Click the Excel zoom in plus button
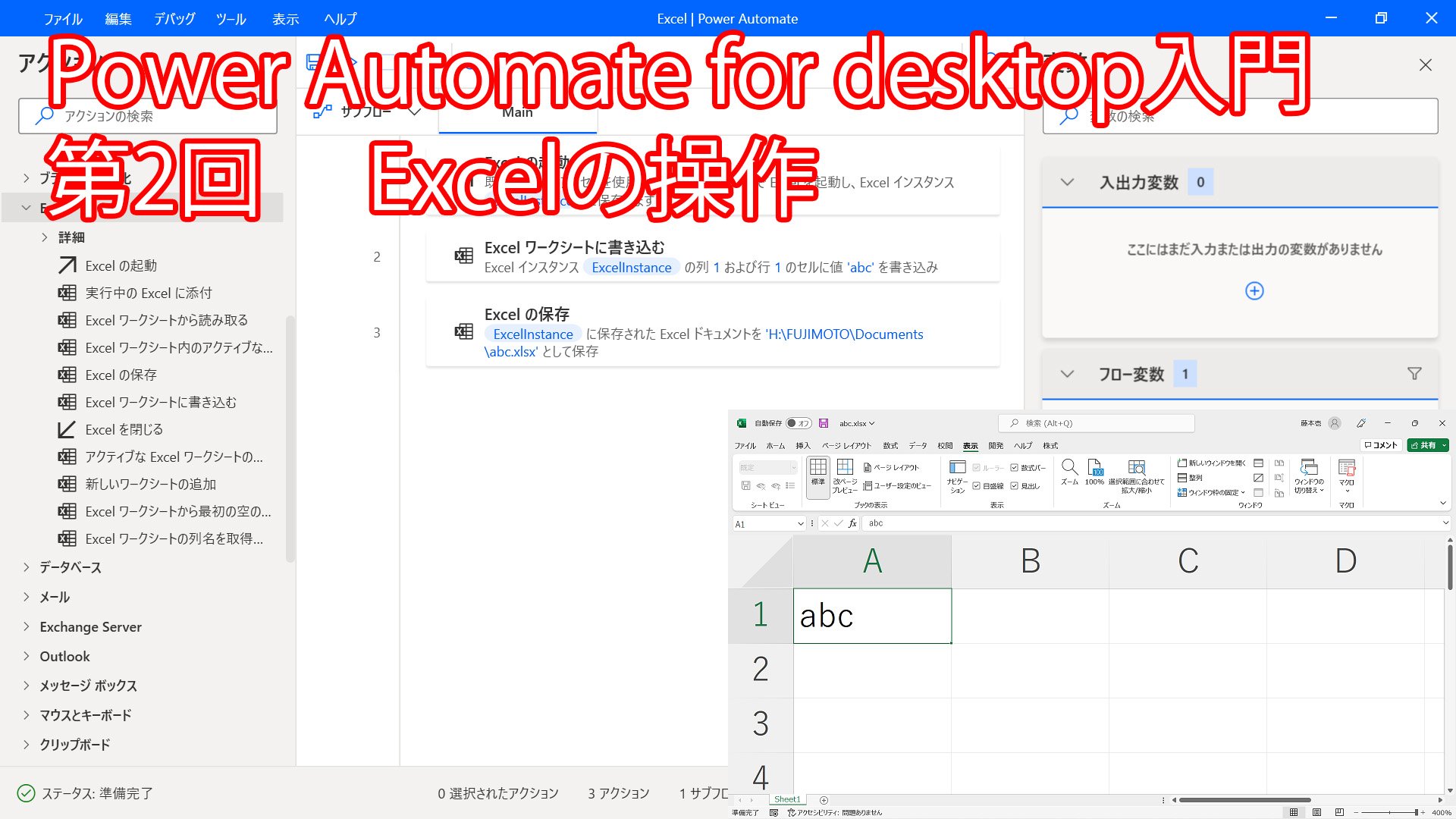Screen dimensions: 1456x819 1423,812
